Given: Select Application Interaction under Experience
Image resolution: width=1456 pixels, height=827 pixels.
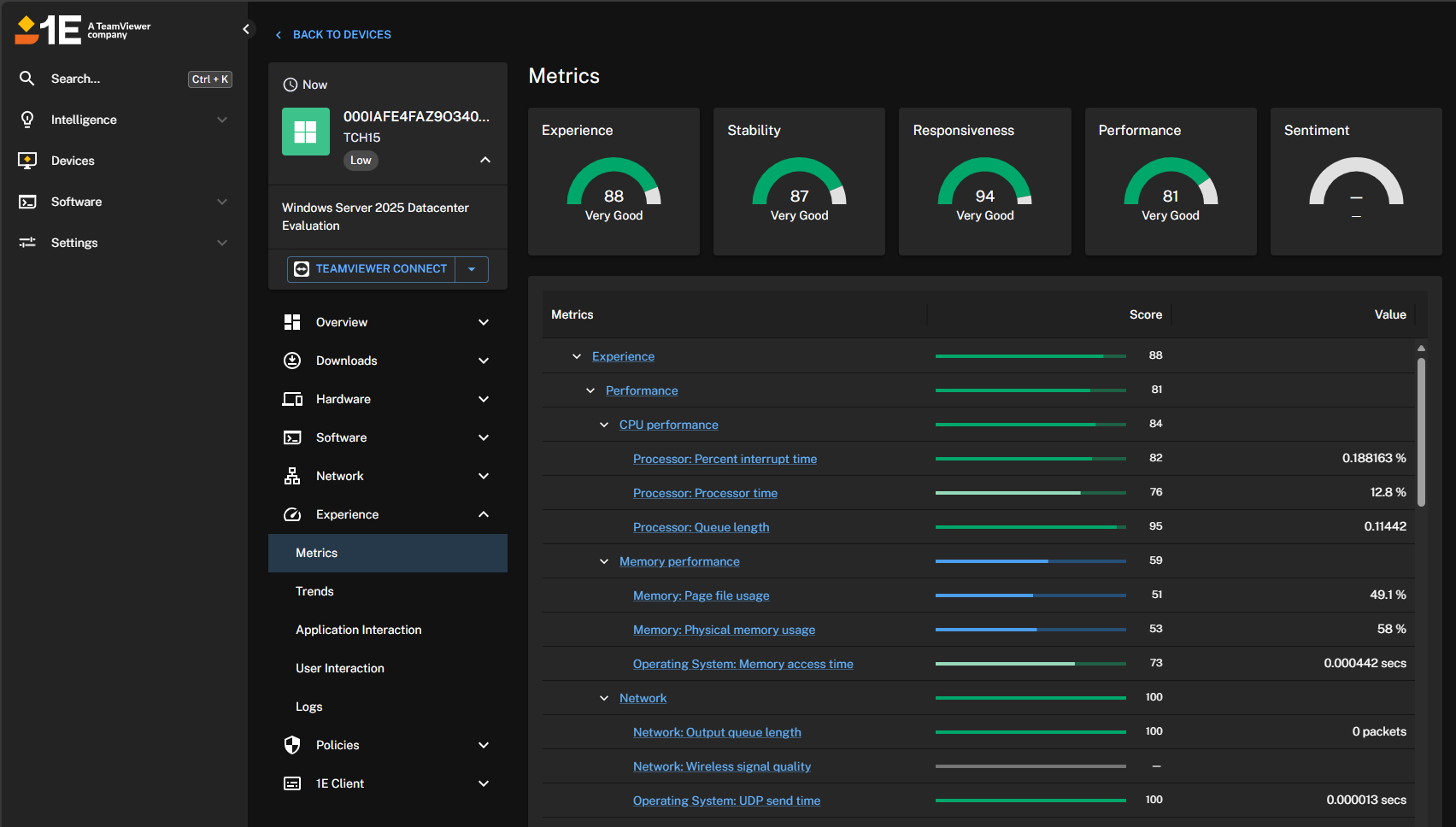Looking at the screenshot, I should [x=359, y=630].
